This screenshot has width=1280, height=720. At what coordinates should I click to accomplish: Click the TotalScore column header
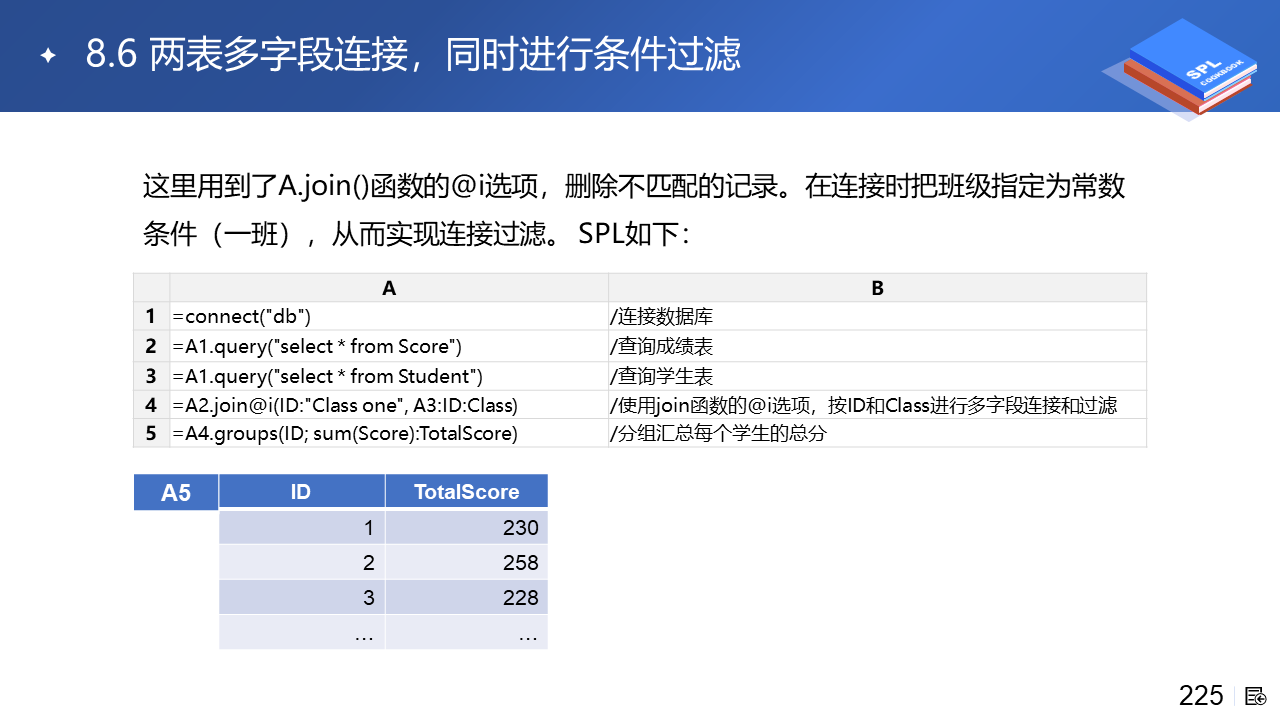tap(466, 491)
